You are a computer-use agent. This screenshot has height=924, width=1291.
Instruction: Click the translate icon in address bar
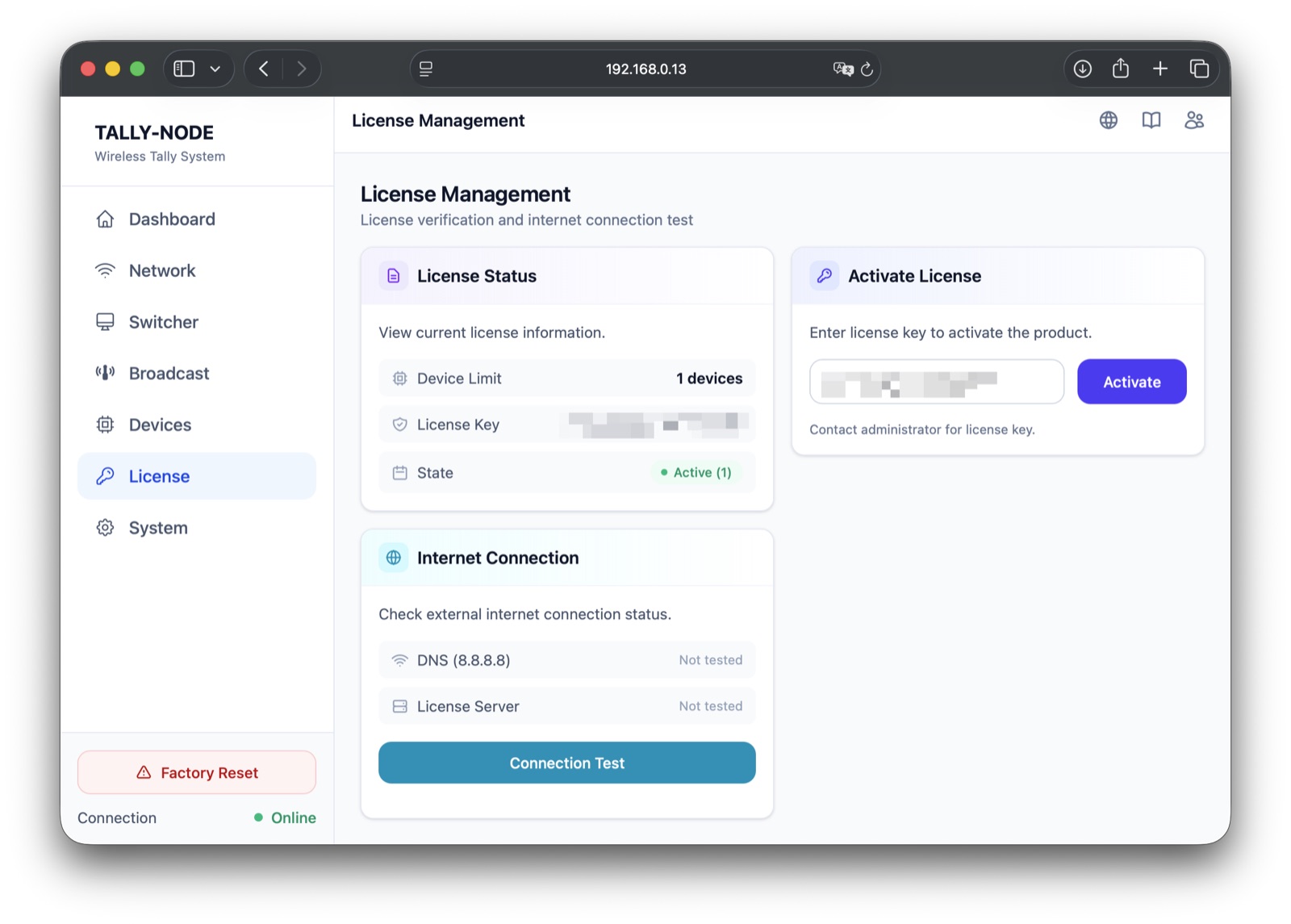(843, 69)
